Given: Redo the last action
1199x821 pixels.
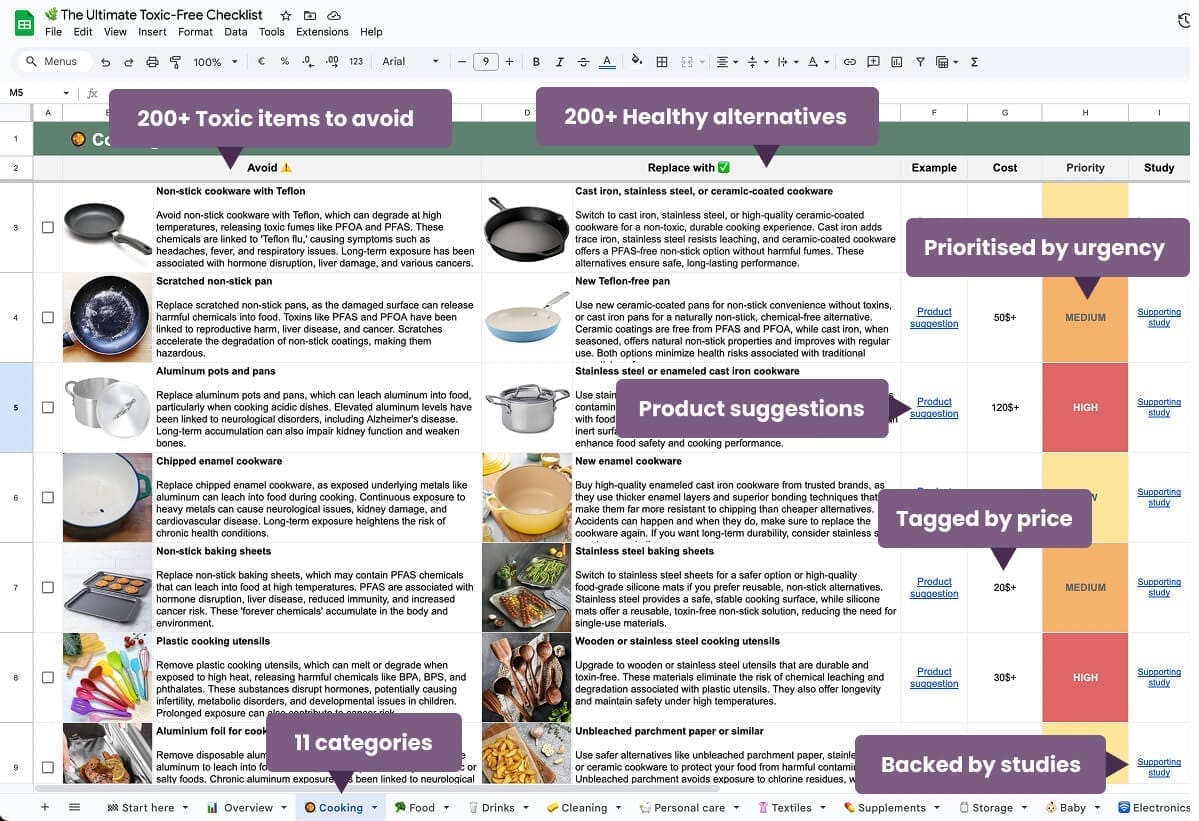Looking at the screenshot, I should [128, 62].
